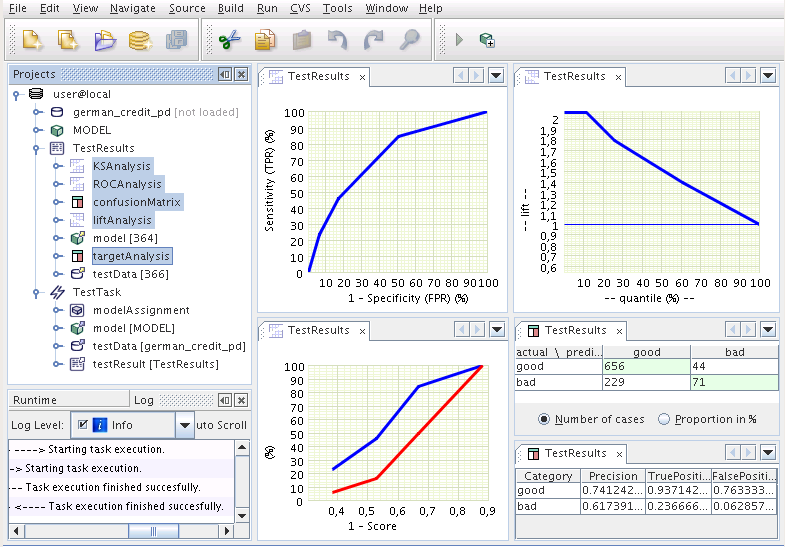Click the Run play toolbar icon
Screen dimensions: 785x547
pyautogui.click(x=460, y=40)
